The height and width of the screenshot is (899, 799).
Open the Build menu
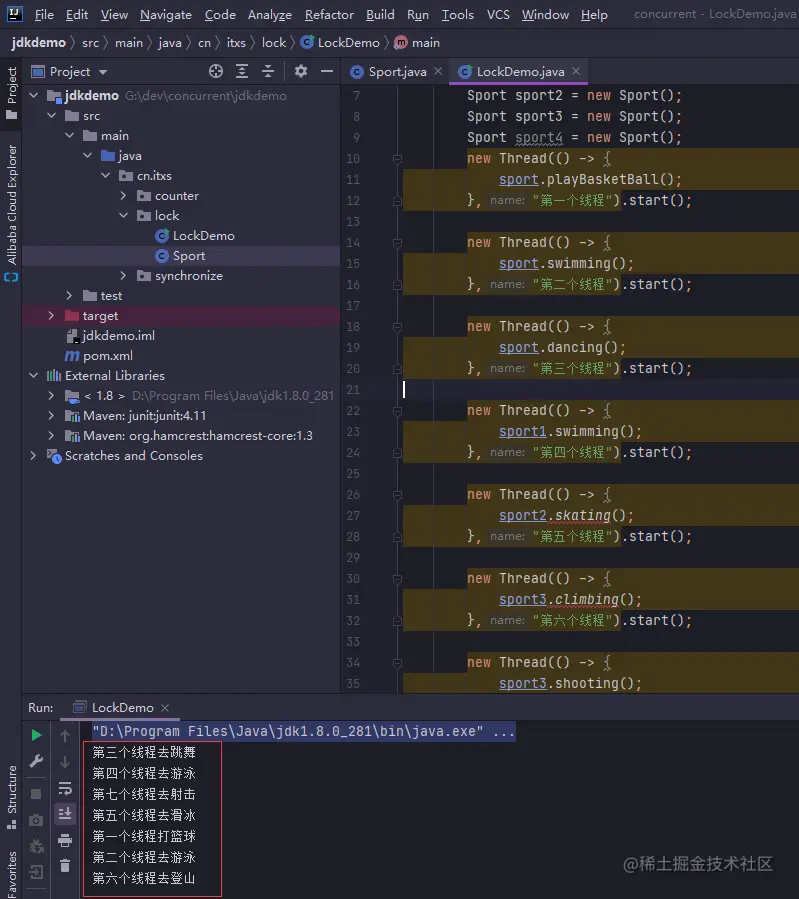tap(380, 14)
